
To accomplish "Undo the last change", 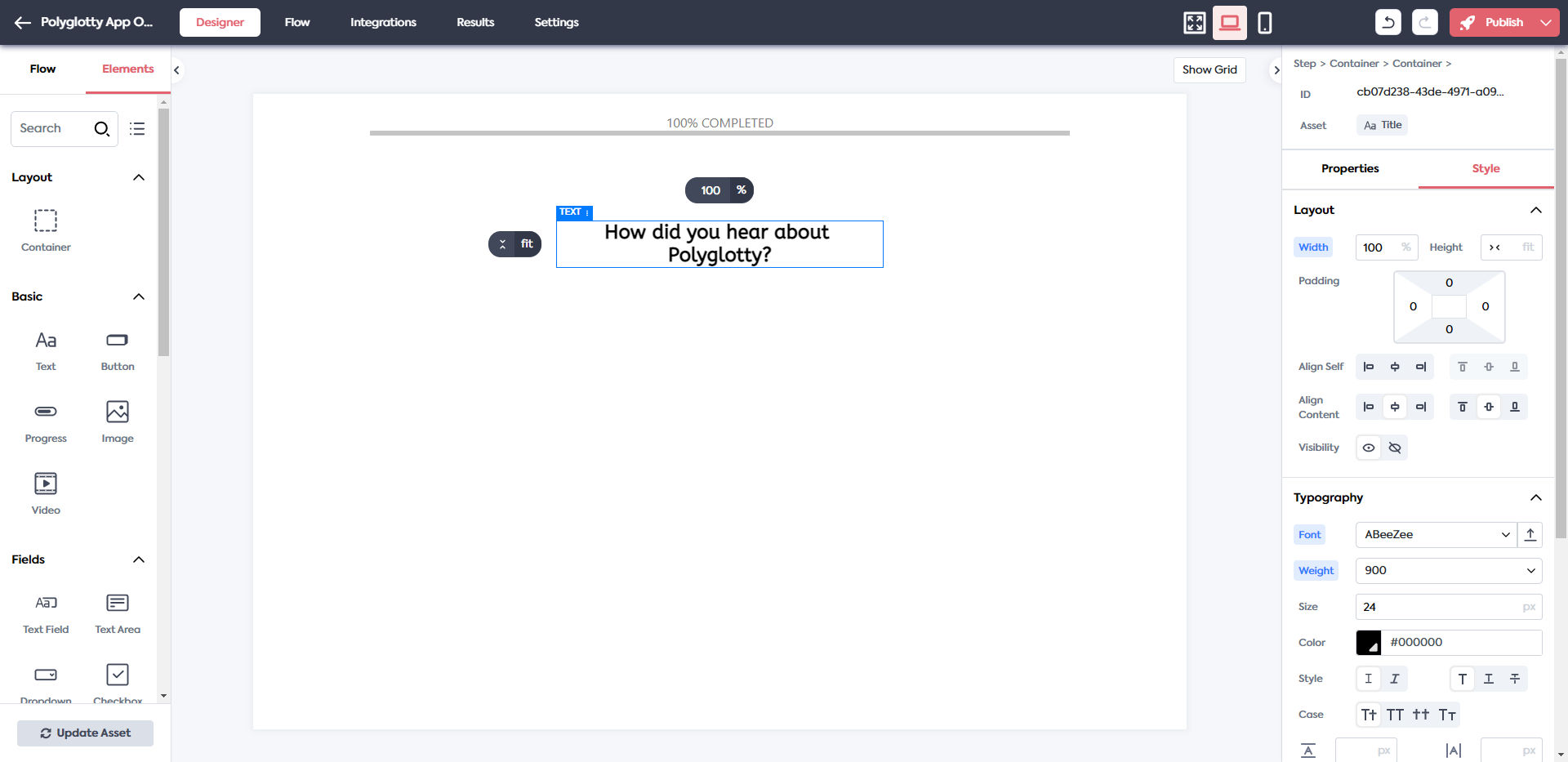I will coord(1388,22).
